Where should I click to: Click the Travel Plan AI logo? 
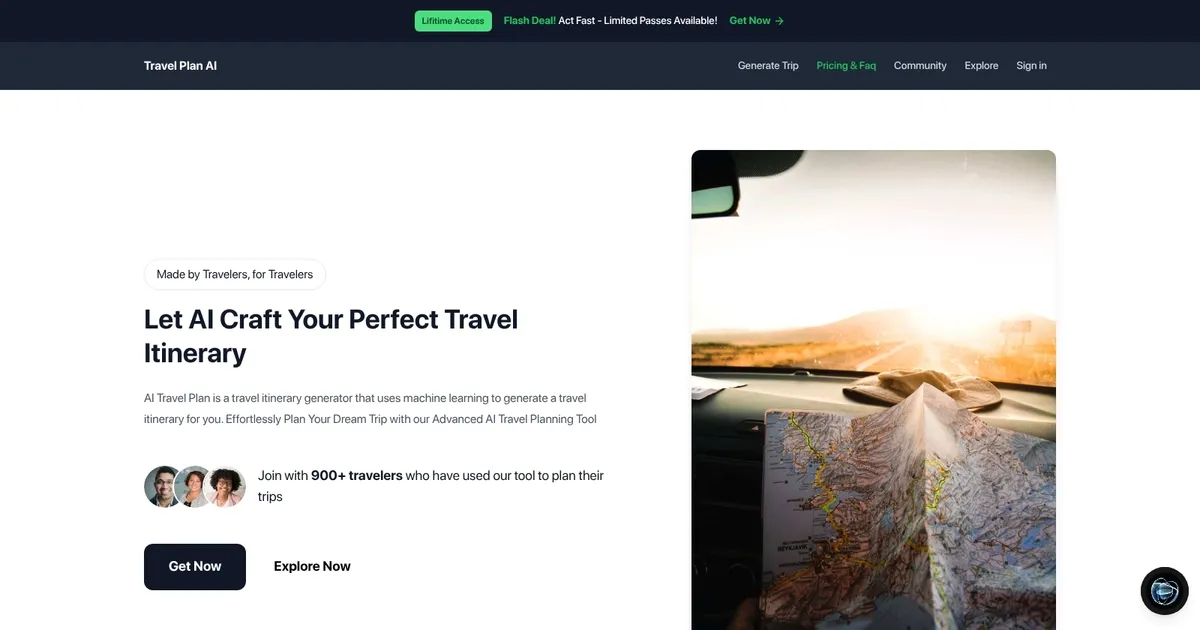pyautogui.click(x=180, y=66)
